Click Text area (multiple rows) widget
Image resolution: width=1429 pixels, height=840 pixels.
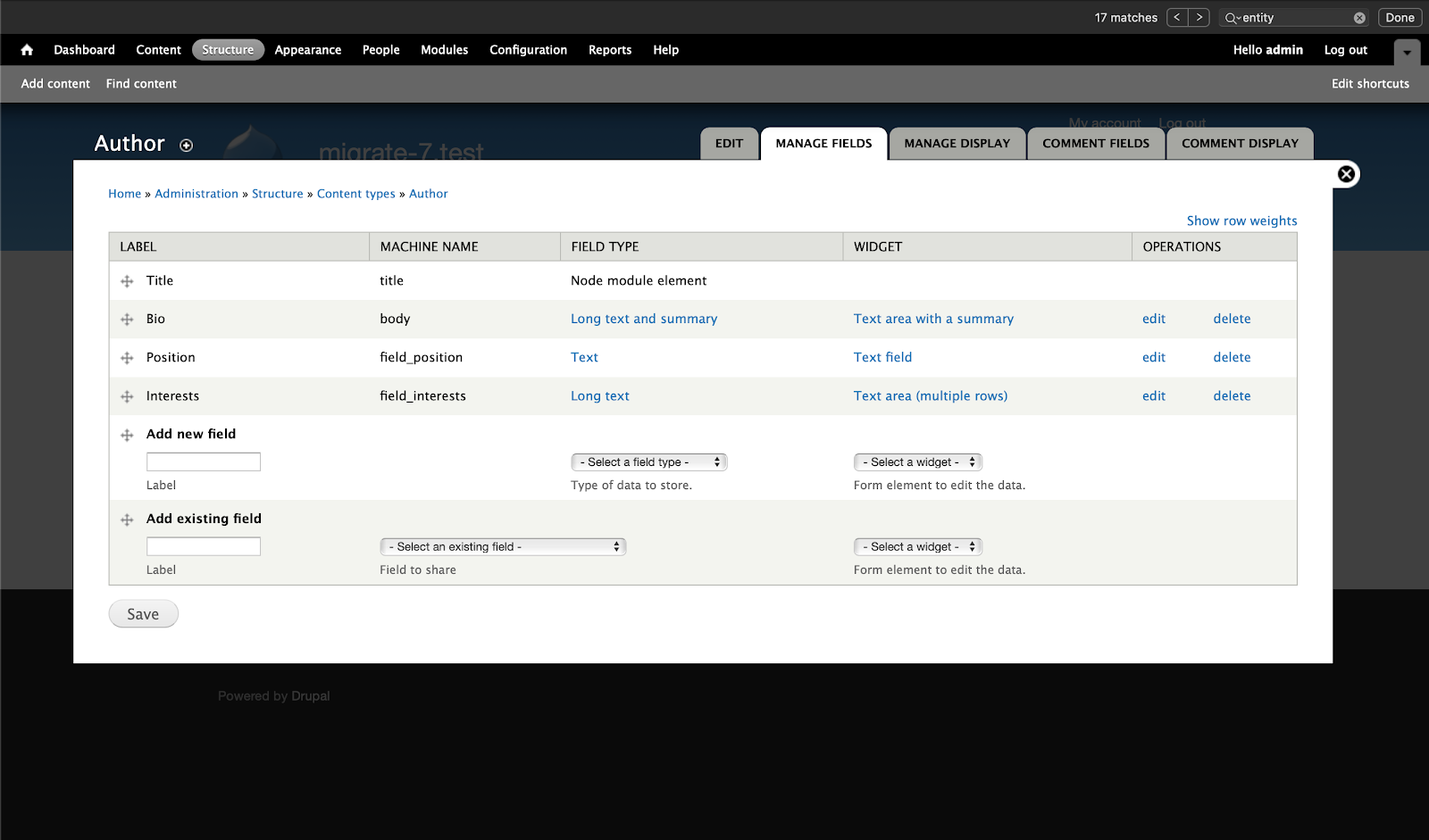tap(931, 395)
